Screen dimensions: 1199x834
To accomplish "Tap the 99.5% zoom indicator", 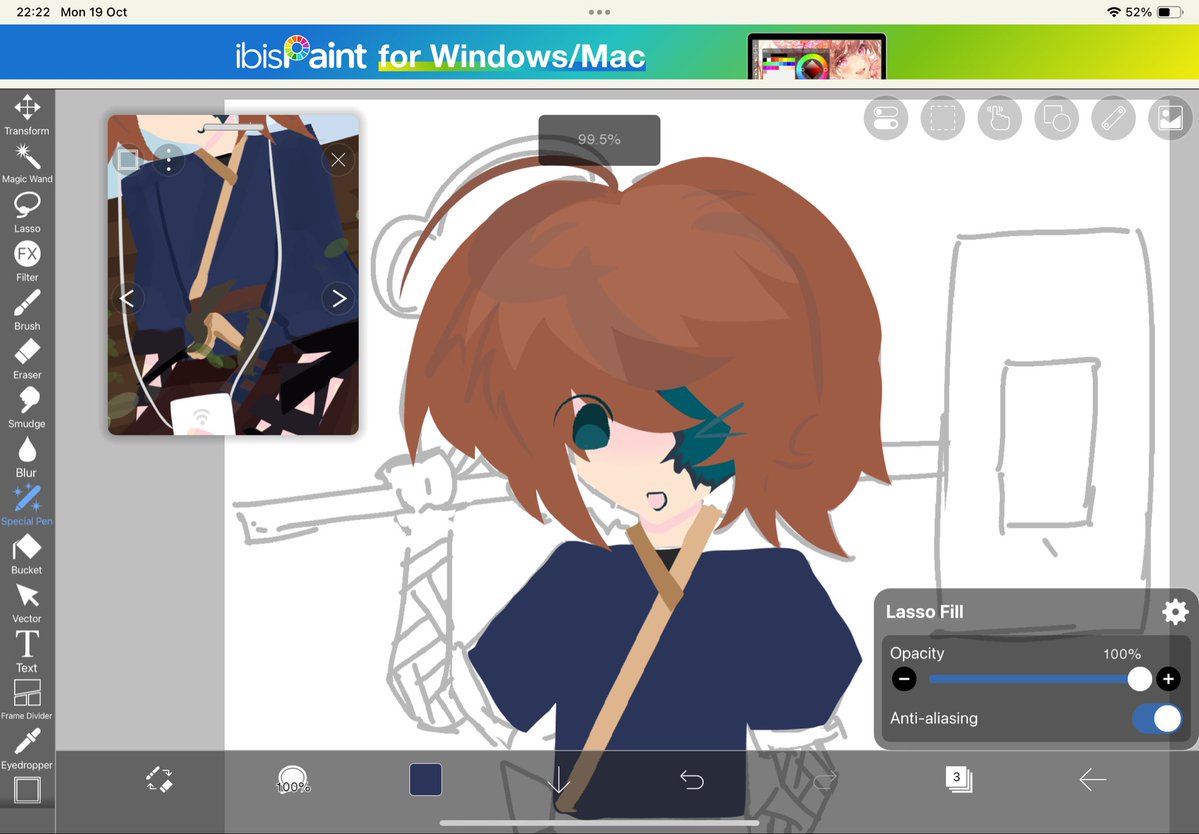I will (x=599, y=140).
